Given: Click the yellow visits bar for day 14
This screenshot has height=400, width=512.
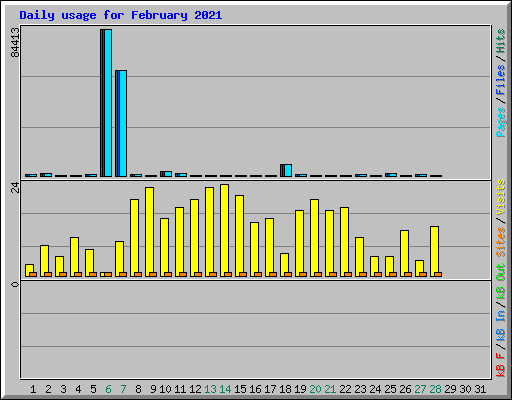Looking at the screenshot, I should (x=224, y=230).
